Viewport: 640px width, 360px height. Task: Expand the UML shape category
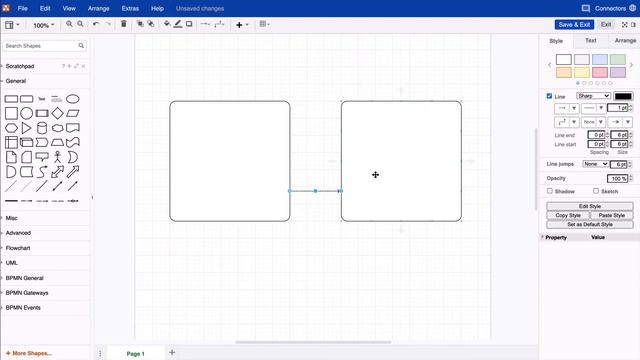pos(11,263)
